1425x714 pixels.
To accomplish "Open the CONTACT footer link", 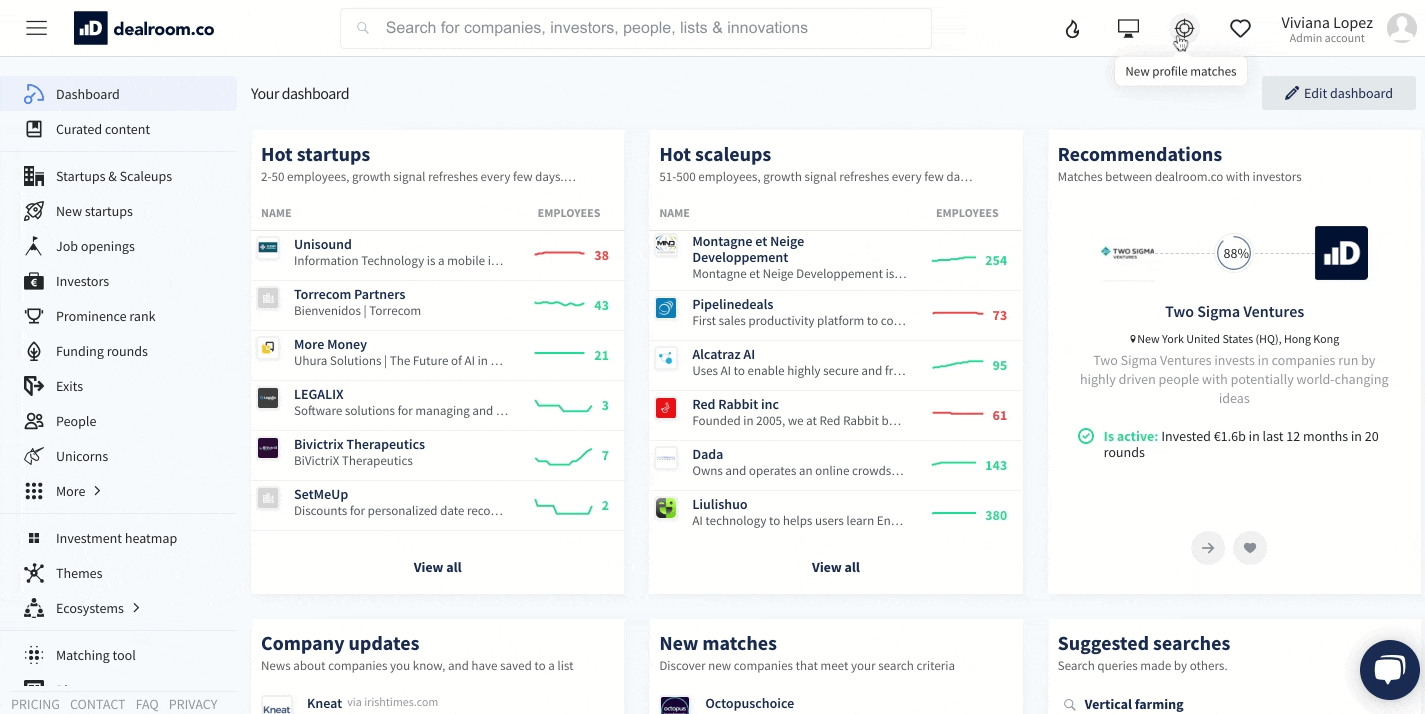I will pos(97,704).
